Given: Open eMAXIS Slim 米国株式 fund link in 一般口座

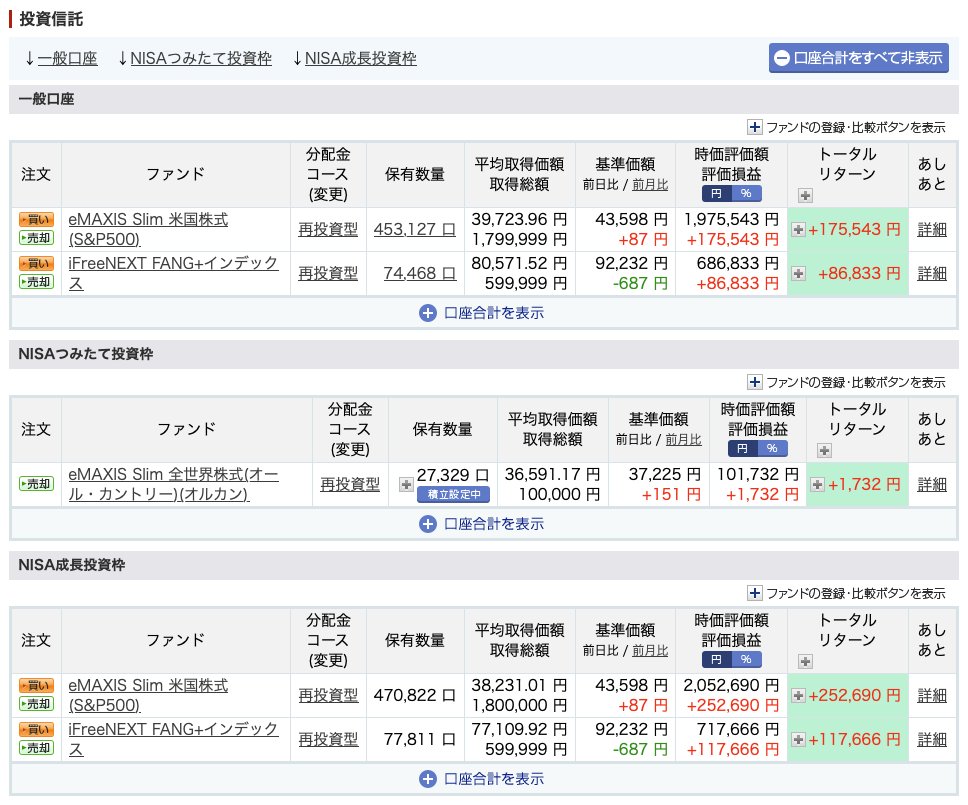Looking at the screenshot, I should [x=148, y=229].
